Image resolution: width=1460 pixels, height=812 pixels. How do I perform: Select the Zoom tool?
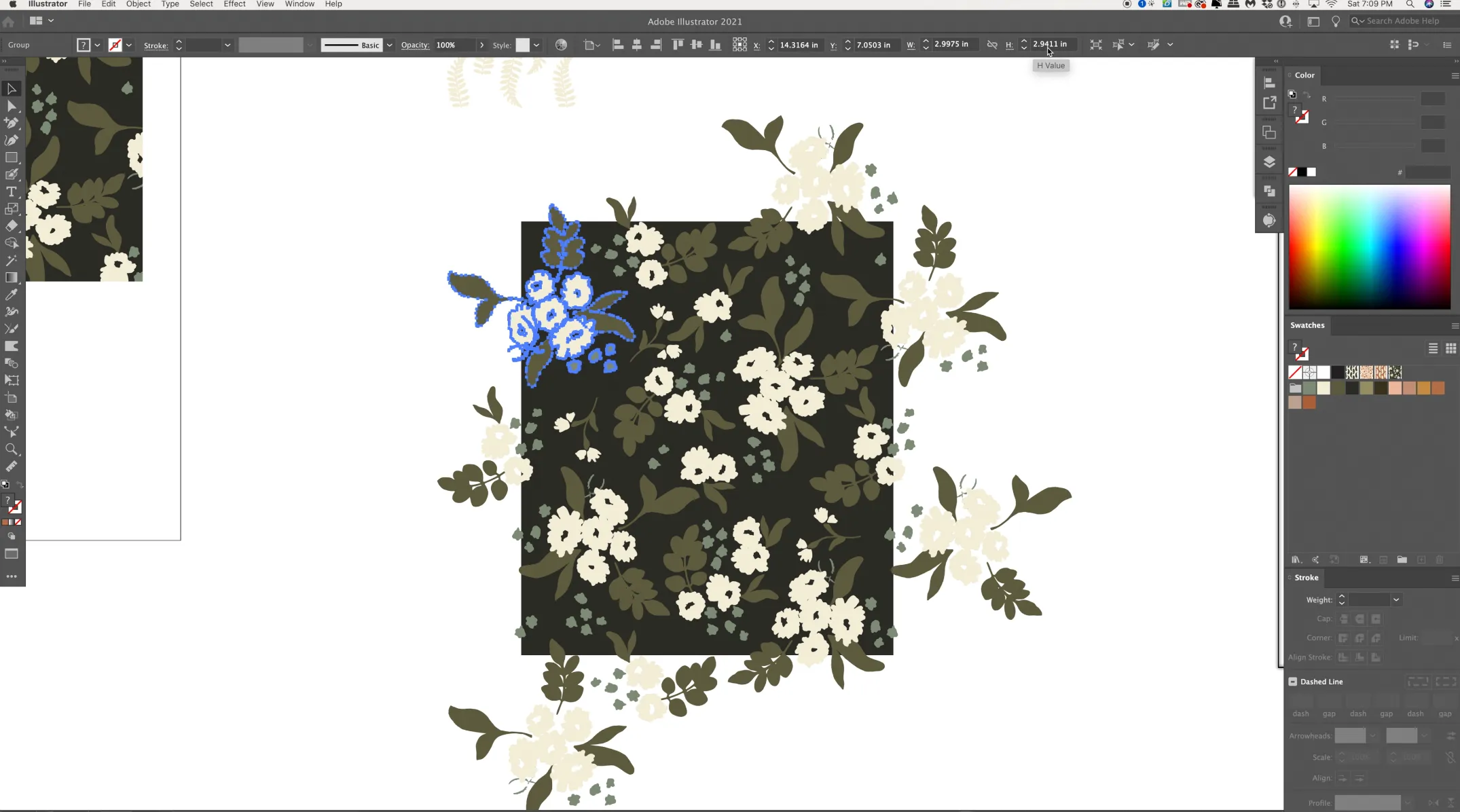12,449
